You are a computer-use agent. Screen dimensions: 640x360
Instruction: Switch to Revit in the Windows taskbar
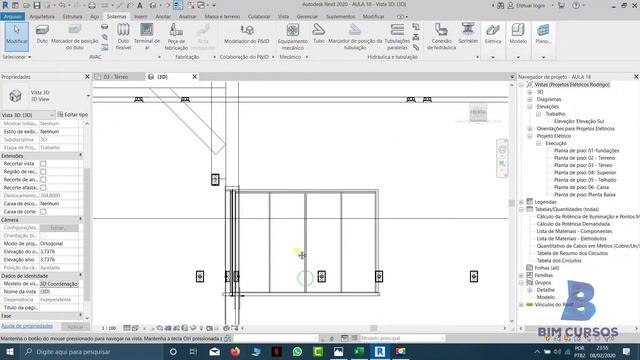click(x=380, y=351)
